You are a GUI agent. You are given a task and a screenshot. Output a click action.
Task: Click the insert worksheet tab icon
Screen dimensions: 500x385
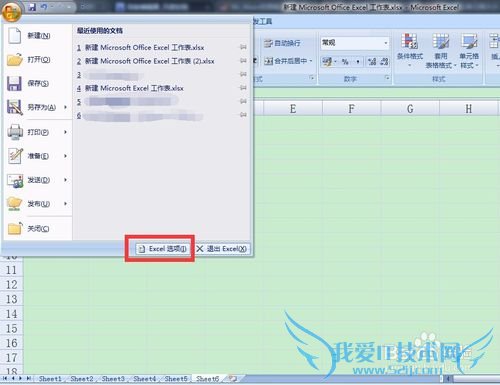tap(233, 379)
